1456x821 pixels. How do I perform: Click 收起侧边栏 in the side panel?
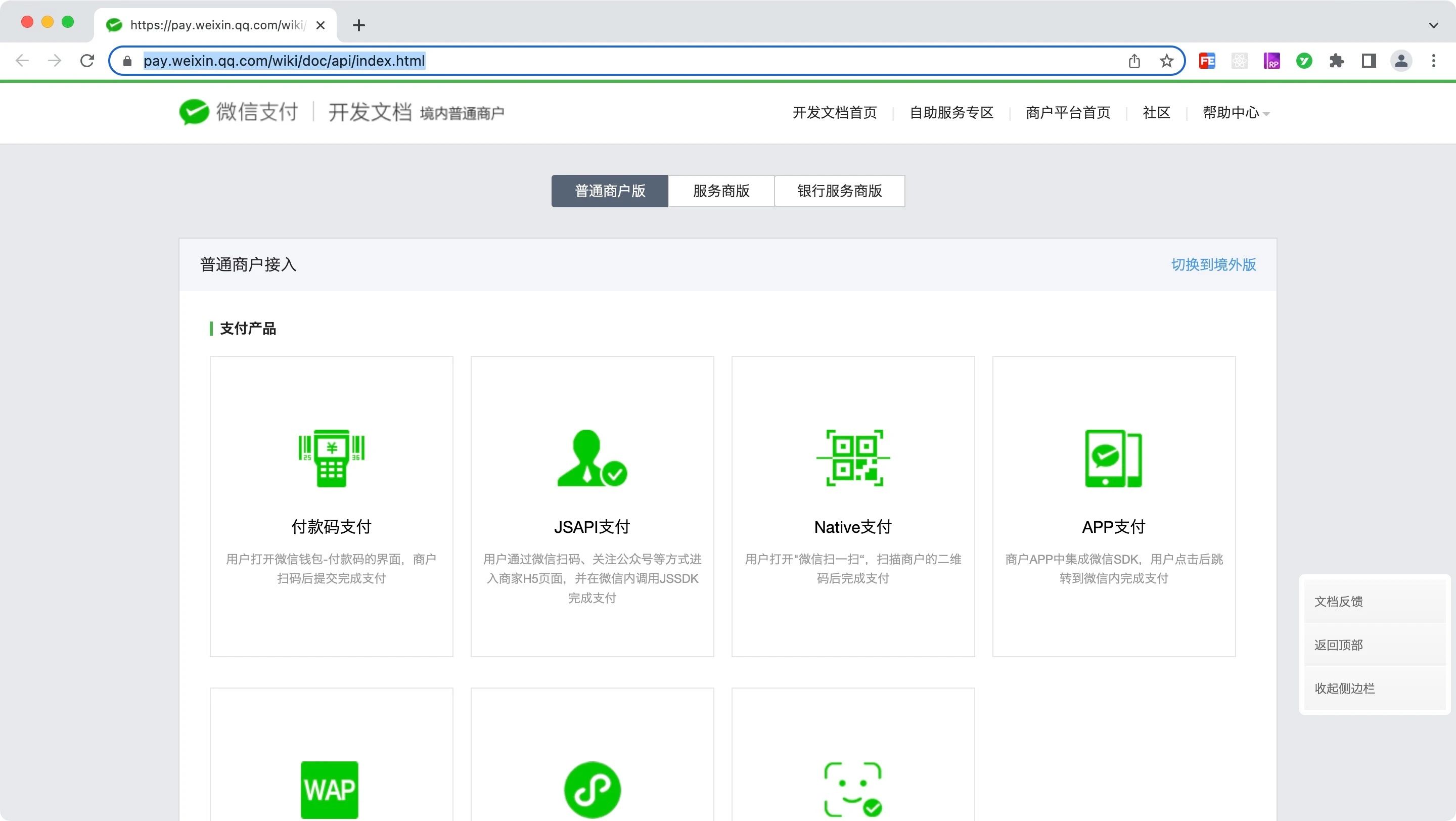(1375, 688)
